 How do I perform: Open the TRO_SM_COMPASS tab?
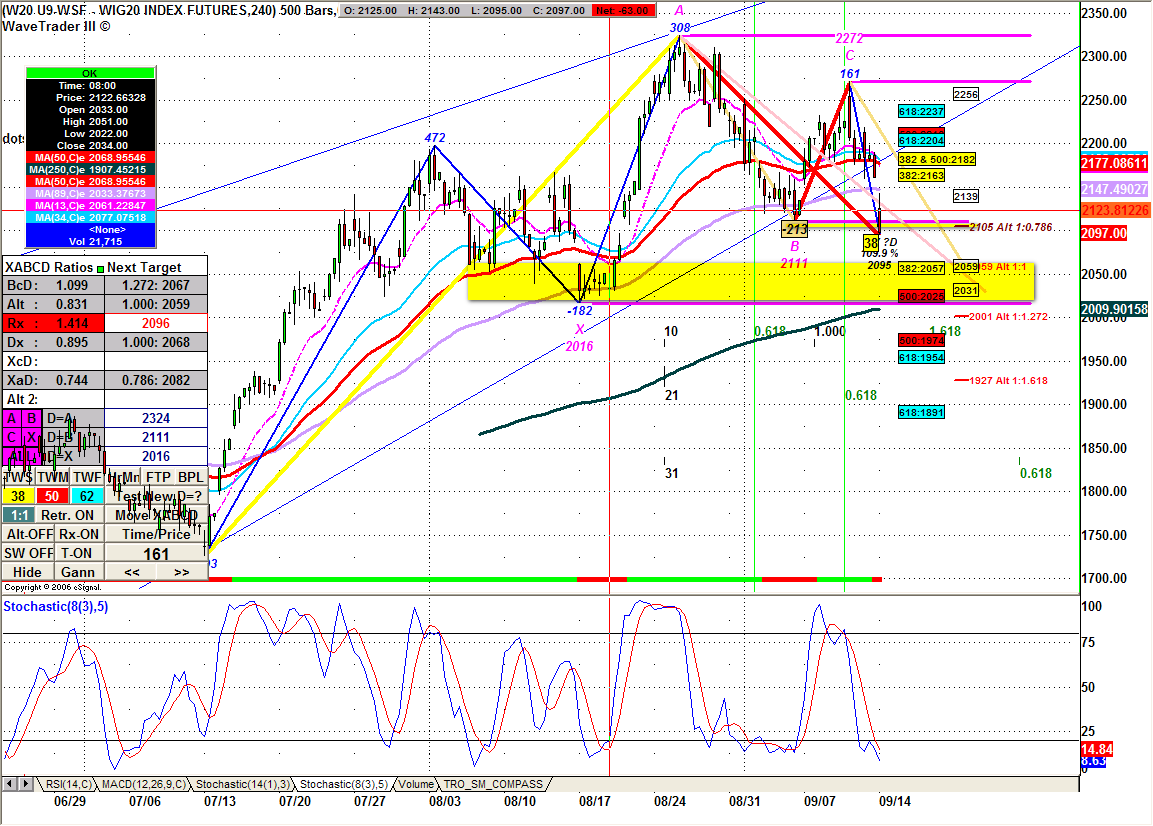click(493, 784)
